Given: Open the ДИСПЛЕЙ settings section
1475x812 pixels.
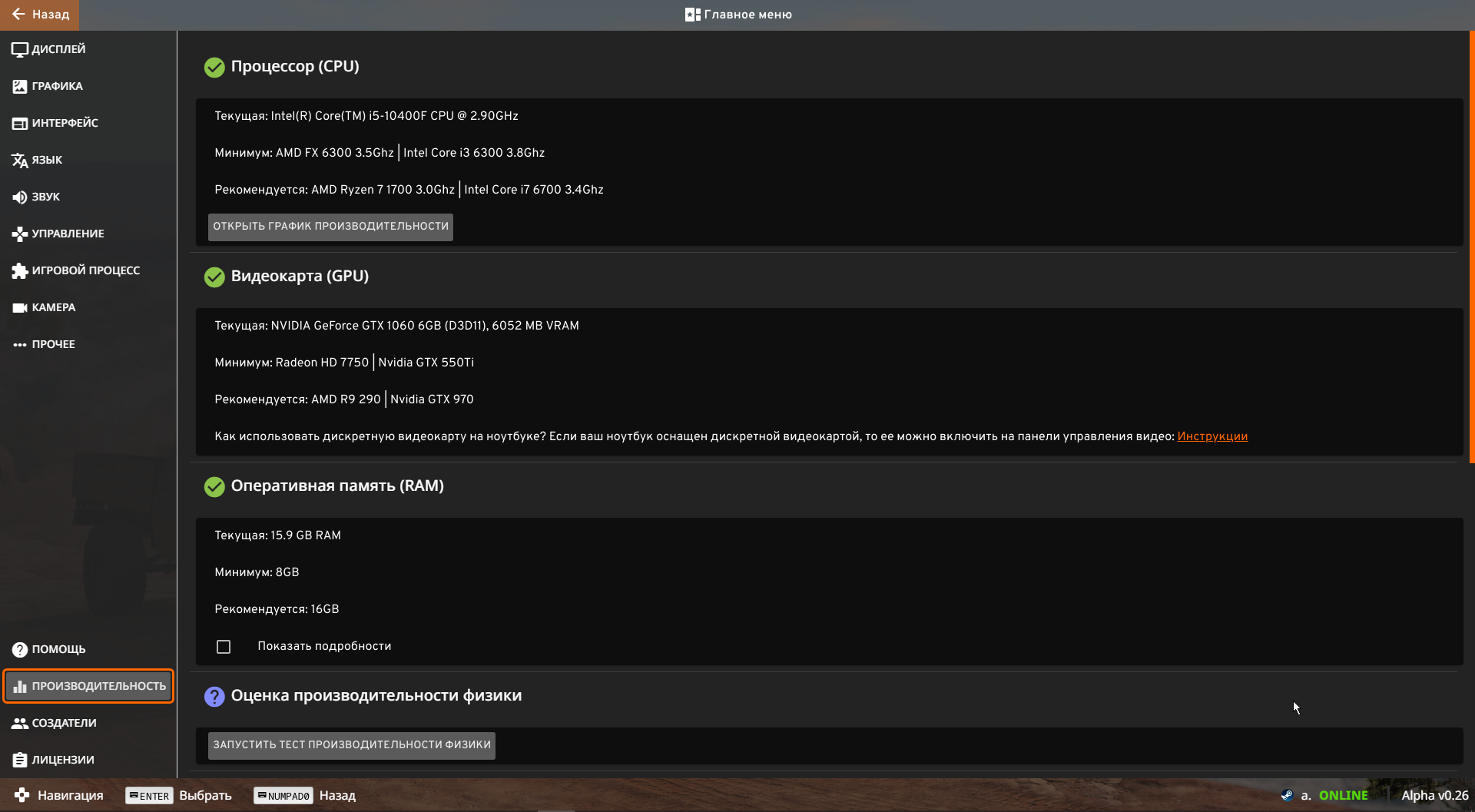Looking at the screenshot, I should (x=88, y=49).
